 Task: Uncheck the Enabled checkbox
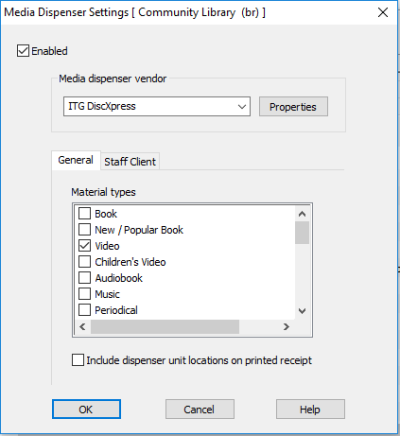pos(23,51)
